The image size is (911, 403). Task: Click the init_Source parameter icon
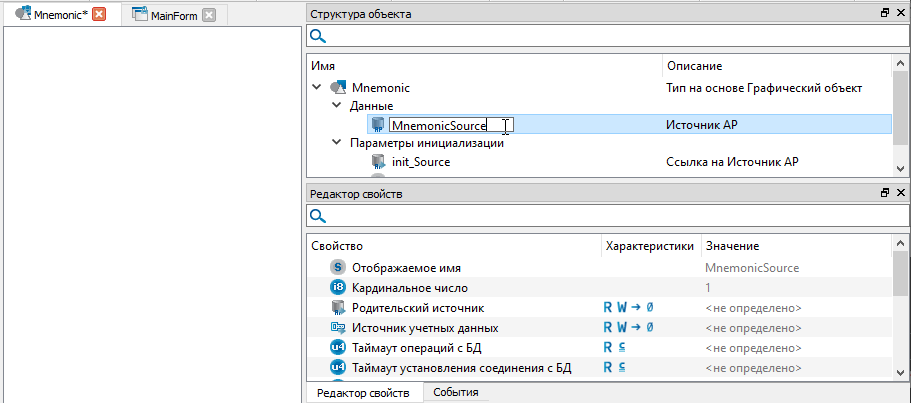(x=377, y=161)
